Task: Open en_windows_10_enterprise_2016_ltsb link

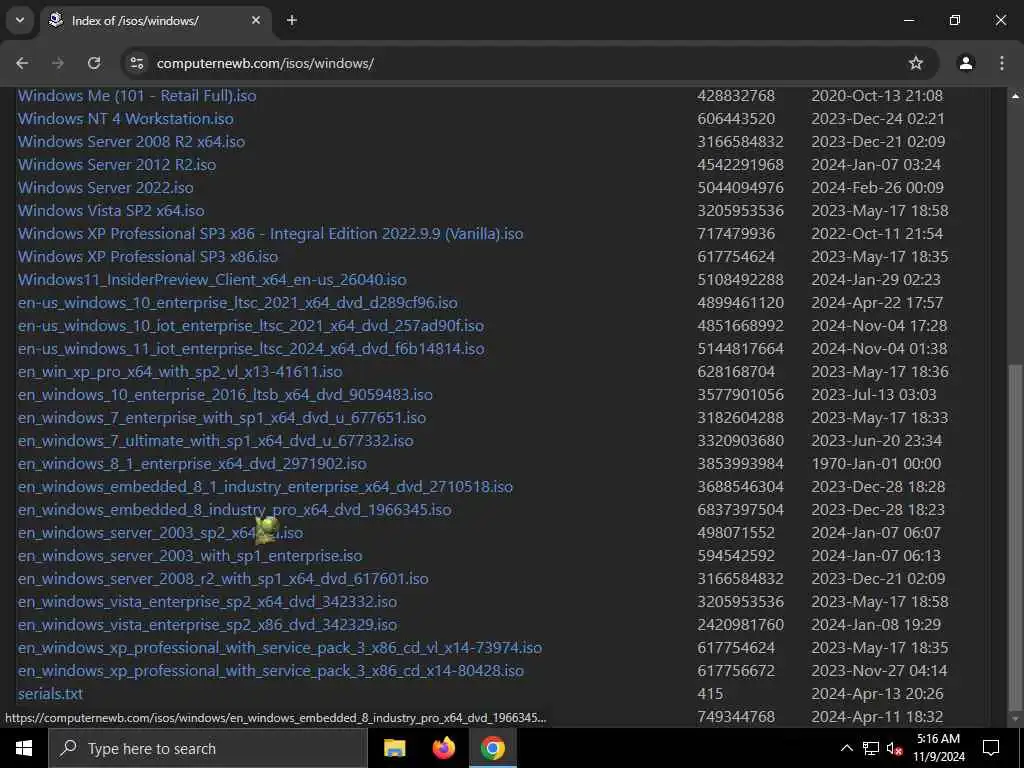Action: point(225,394)
